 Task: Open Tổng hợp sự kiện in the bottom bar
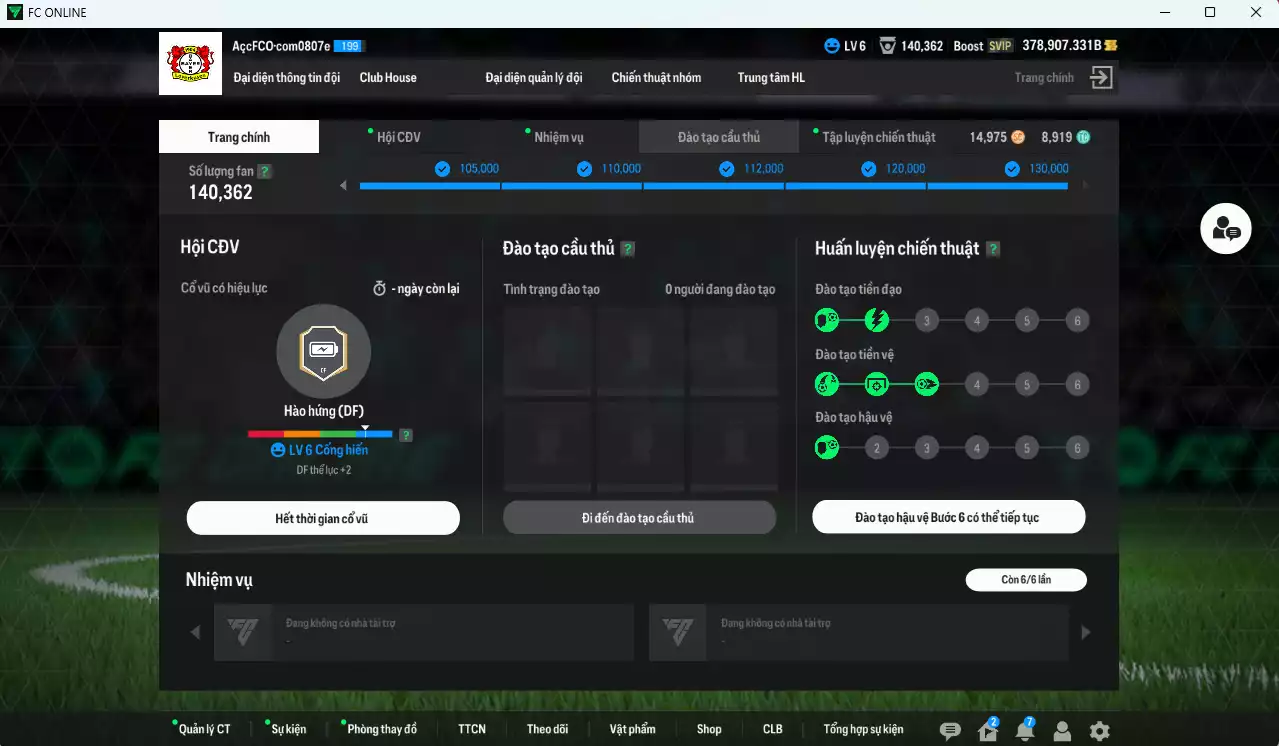click(863, 729)
